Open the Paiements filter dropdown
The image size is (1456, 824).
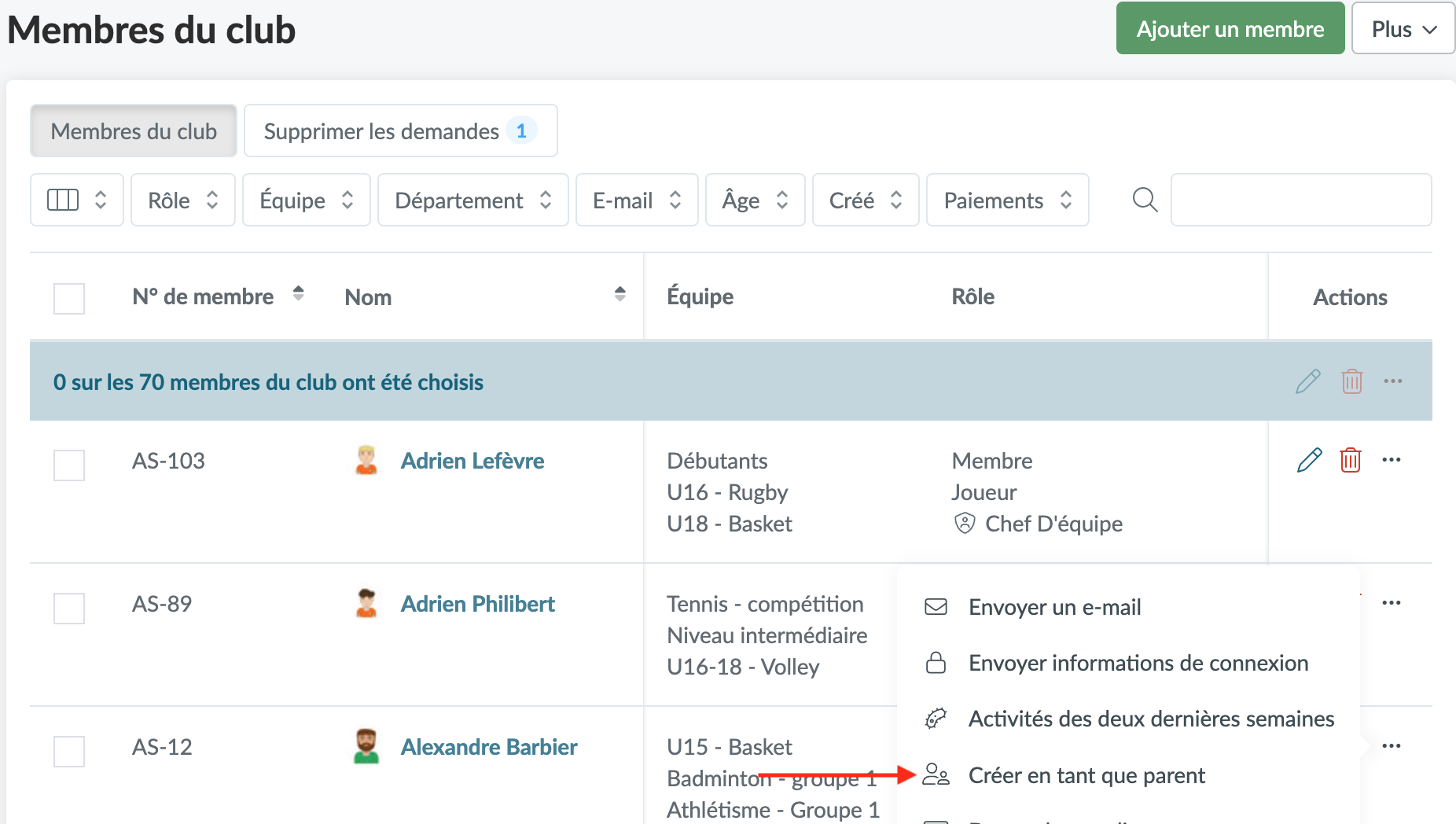[1008, 200]
